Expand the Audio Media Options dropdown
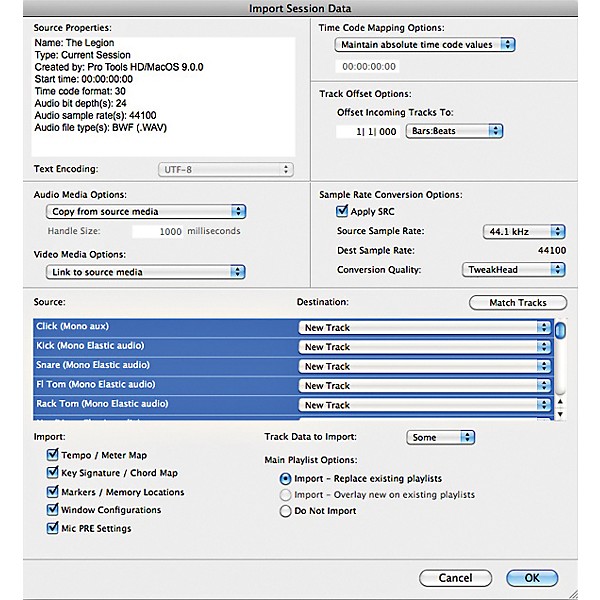This screenshot has width=600, height=600. (x=146, y=212)
